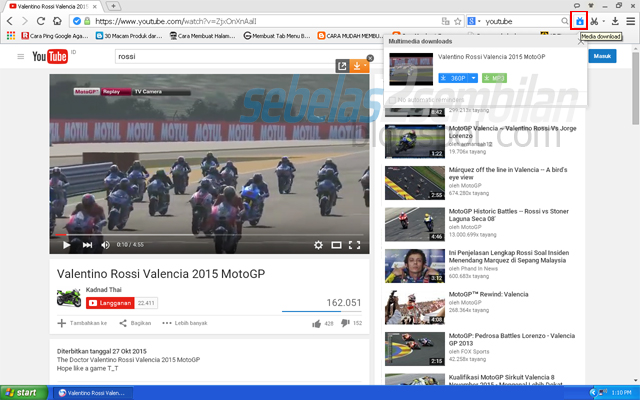Go back to the previous page
640x400 pixels.
pyautogui.click(x=10, y=21)
